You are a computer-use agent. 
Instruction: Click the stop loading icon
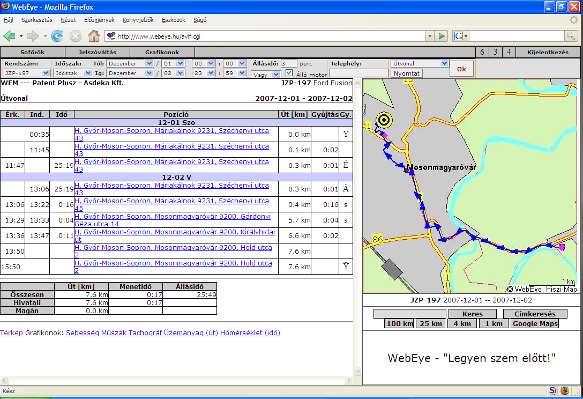click(x=75, y=36)
